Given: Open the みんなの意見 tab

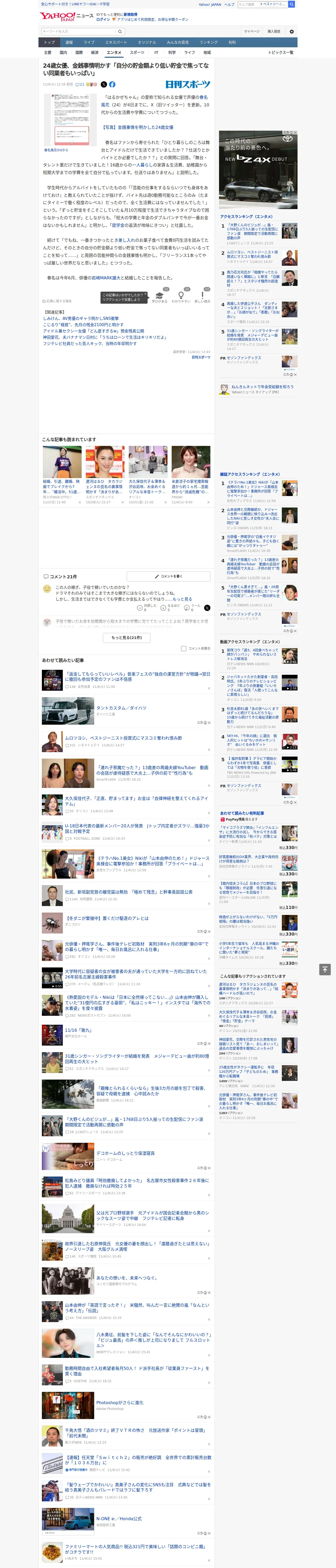Looking at the screenshot, I should tap(177, 42).
